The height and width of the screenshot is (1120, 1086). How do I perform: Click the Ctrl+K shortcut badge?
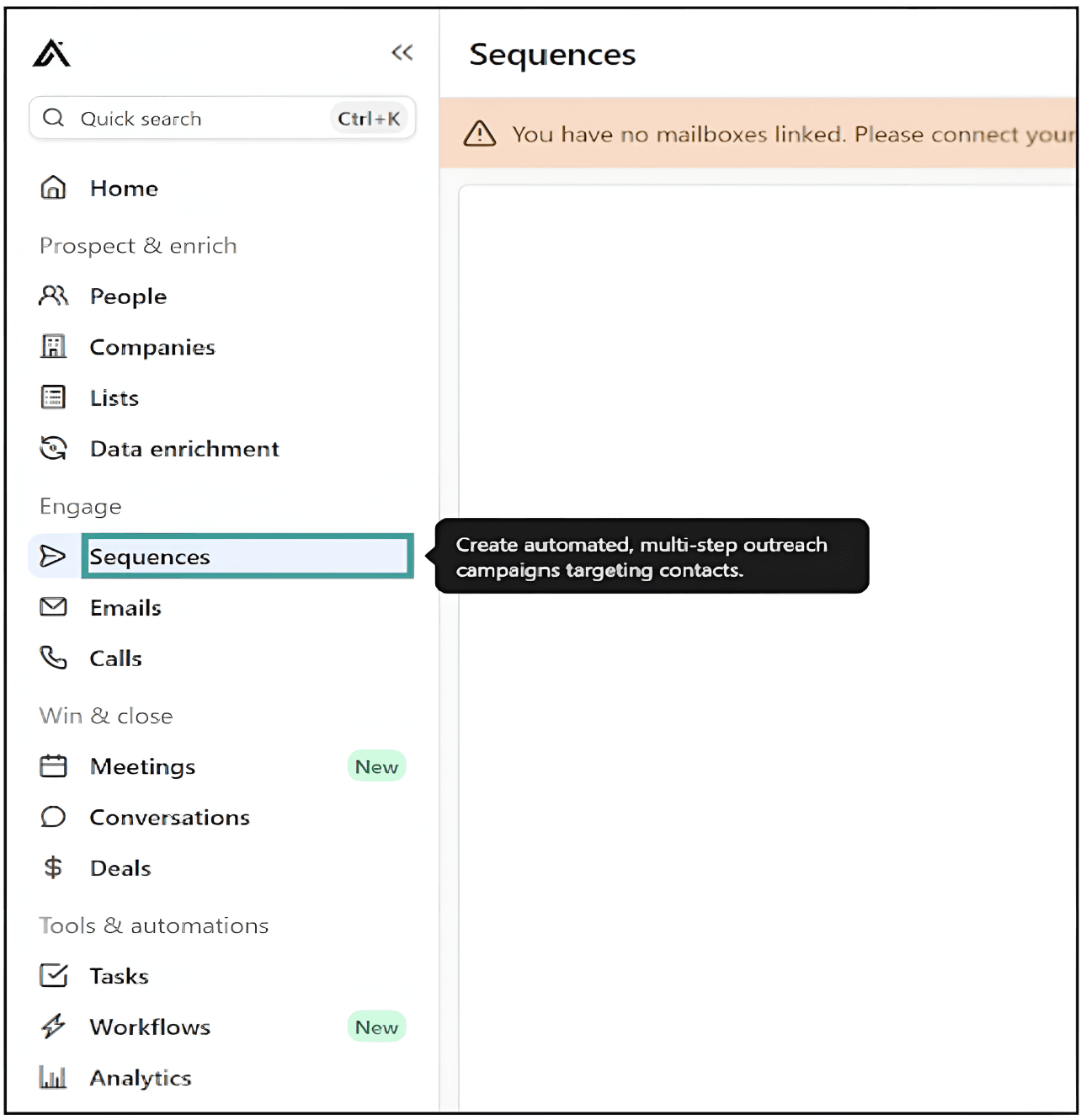369,119
